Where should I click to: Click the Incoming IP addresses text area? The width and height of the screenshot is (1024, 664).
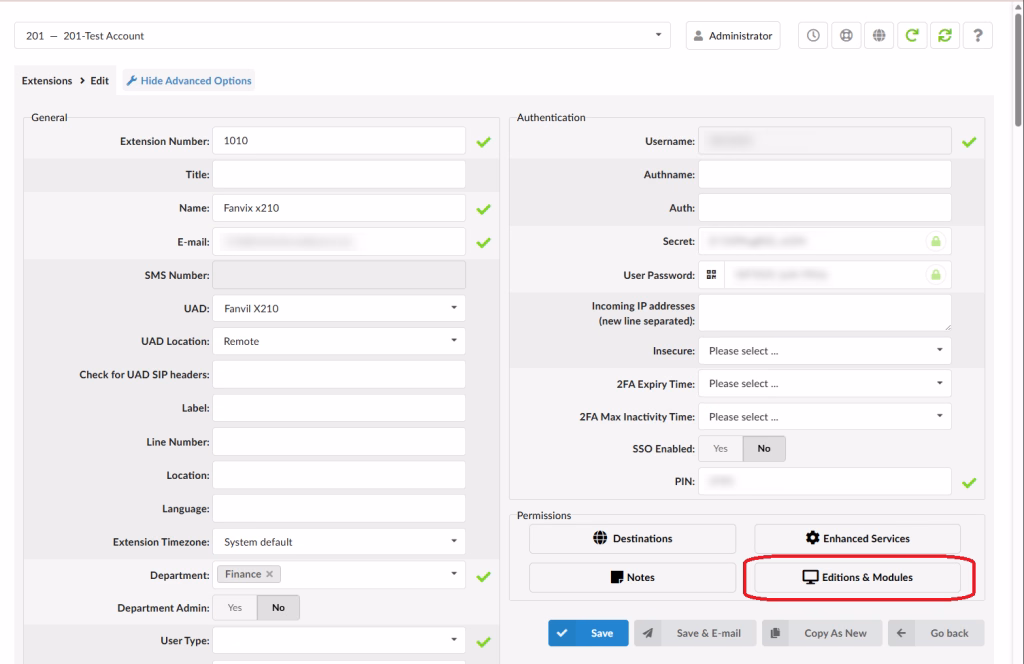coord(825,313)
